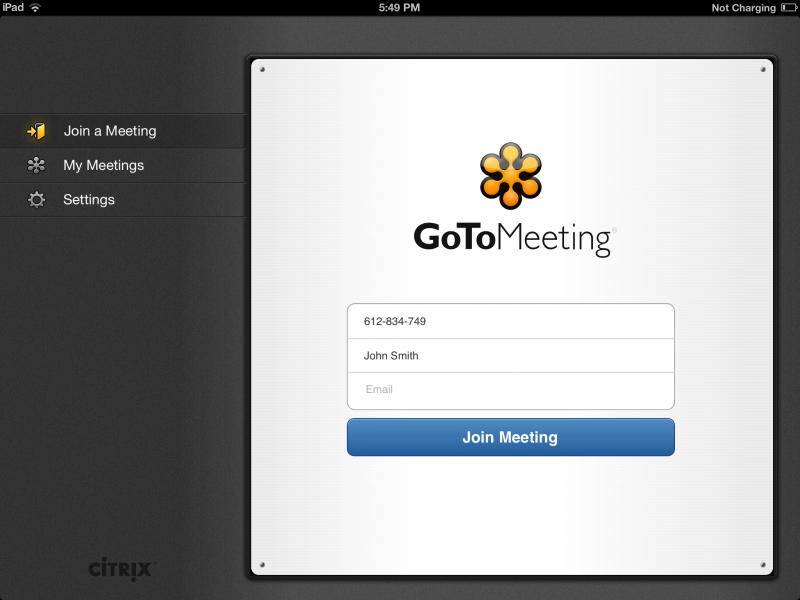
Task: Tap the GoToMeeting orange flower logo
Action: point(511,176)
